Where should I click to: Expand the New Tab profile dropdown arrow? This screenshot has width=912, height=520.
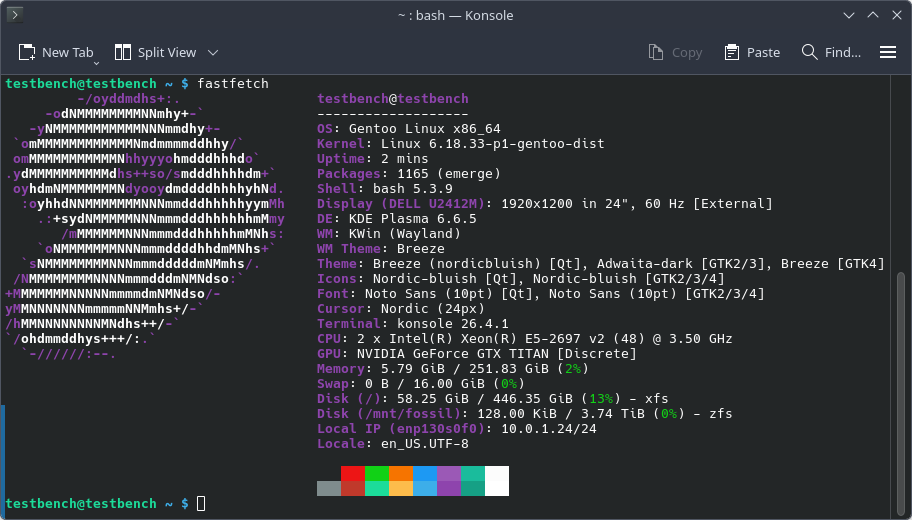click(x=97, y=62)
